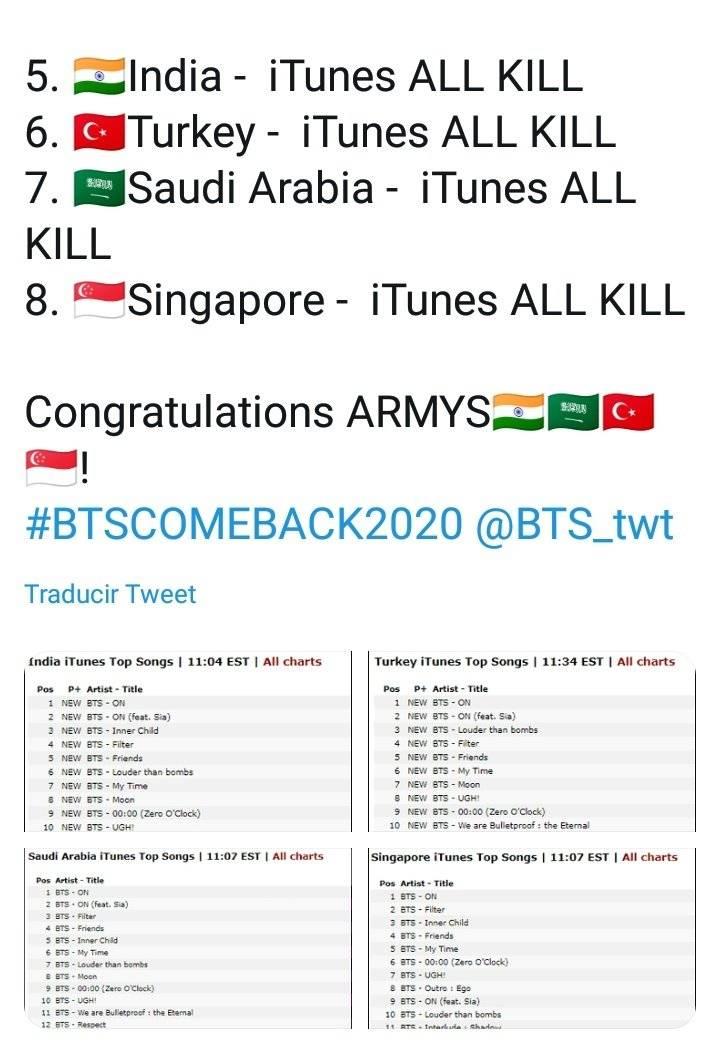Click the Turkey flag emoji on line 6
Viewport: 720px width, 1043px height.
point(99,132)
